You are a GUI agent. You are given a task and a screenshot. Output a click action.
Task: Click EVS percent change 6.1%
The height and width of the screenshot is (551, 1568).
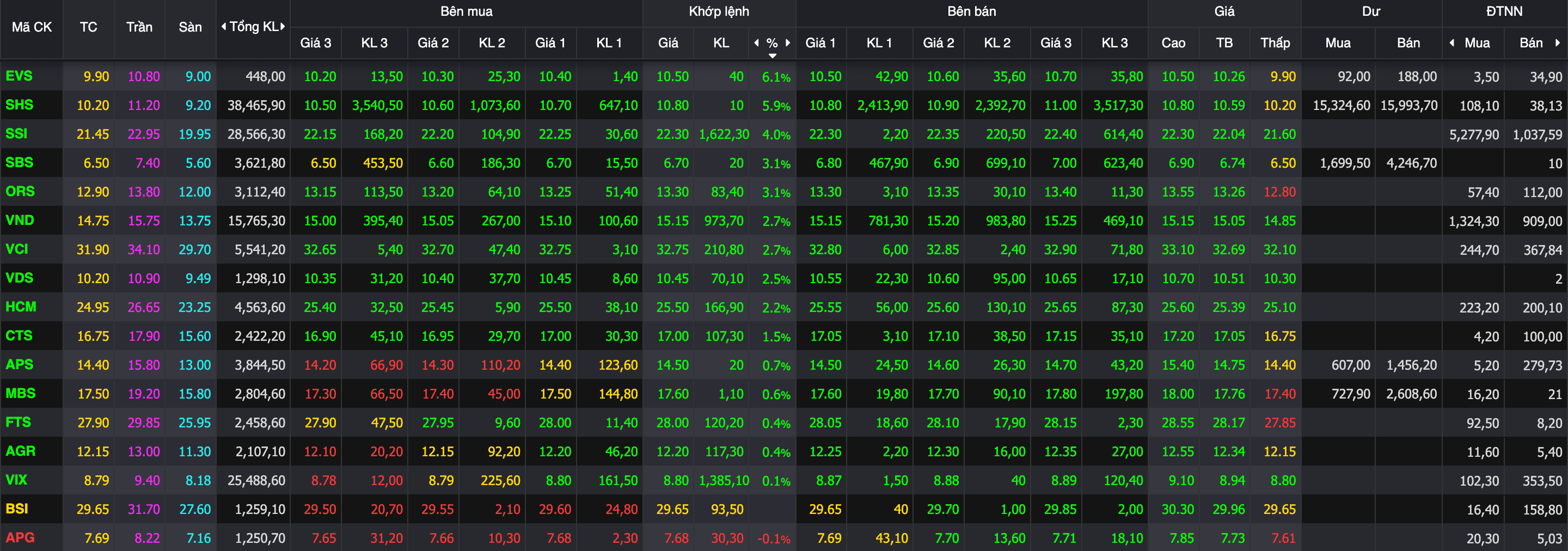(x=776, y=77)
